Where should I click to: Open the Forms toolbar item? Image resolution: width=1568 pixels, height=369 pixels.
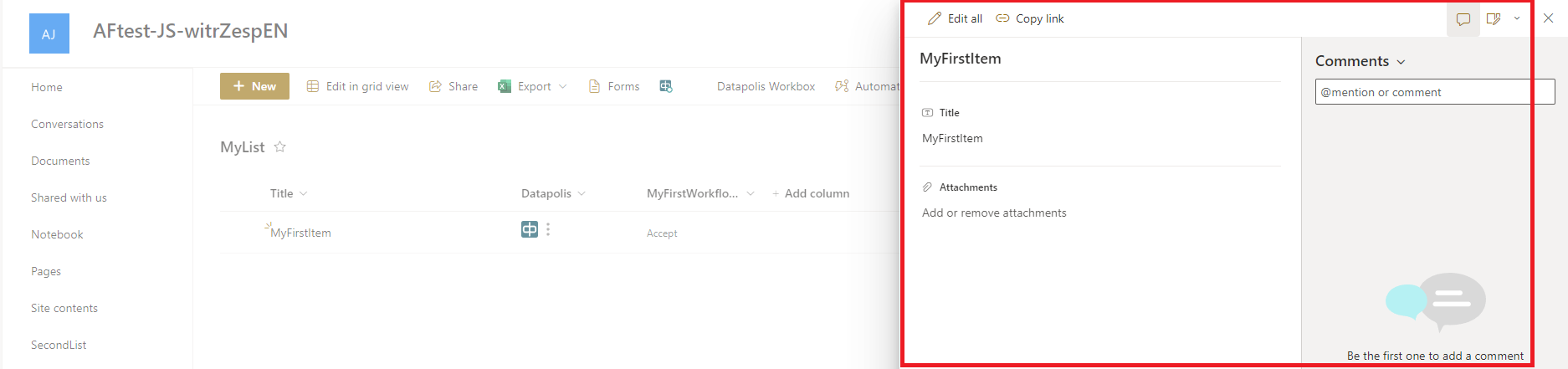pos(614,86)
